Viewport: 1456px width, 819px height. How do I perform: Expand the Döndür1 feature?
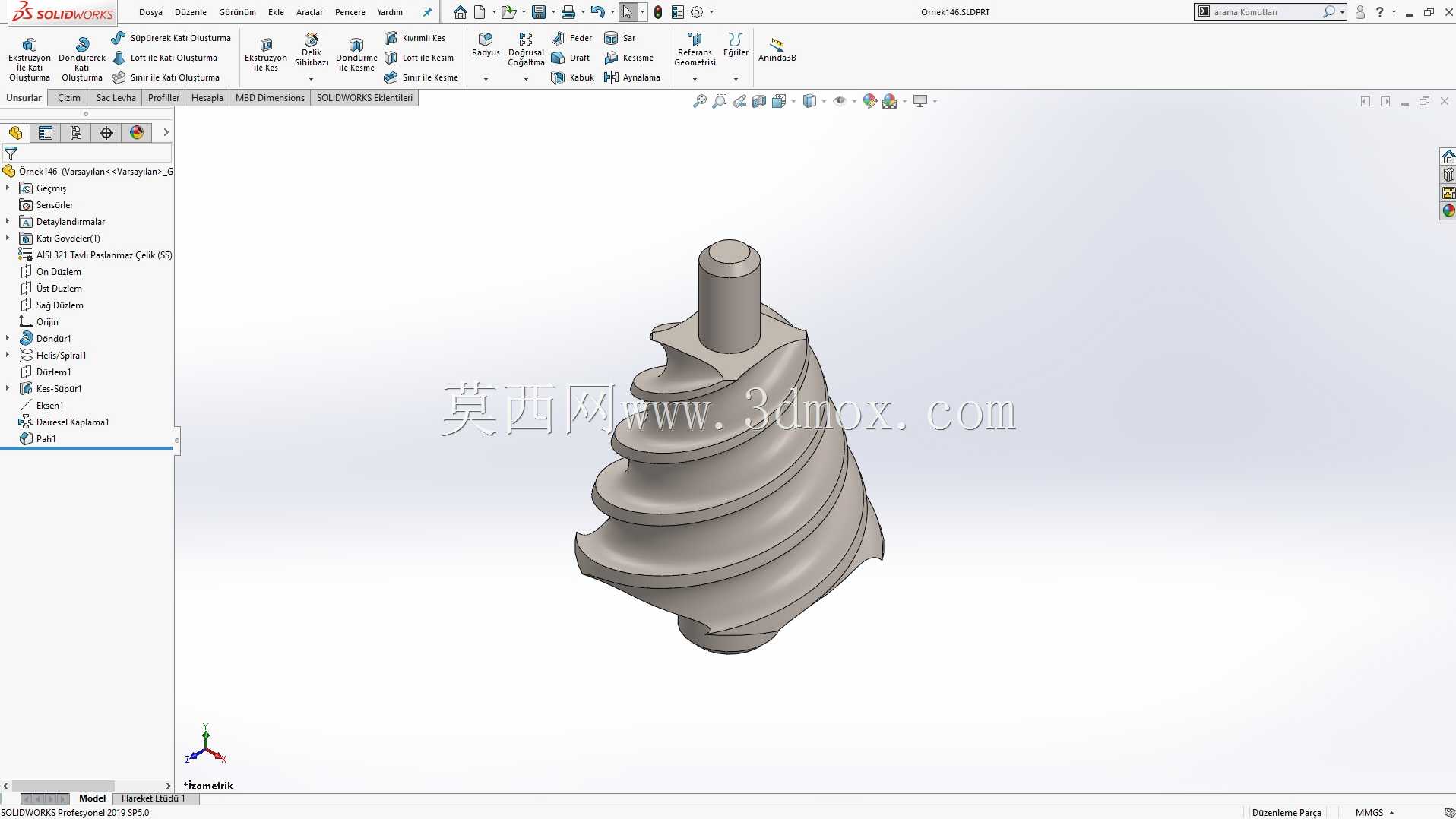8,338
